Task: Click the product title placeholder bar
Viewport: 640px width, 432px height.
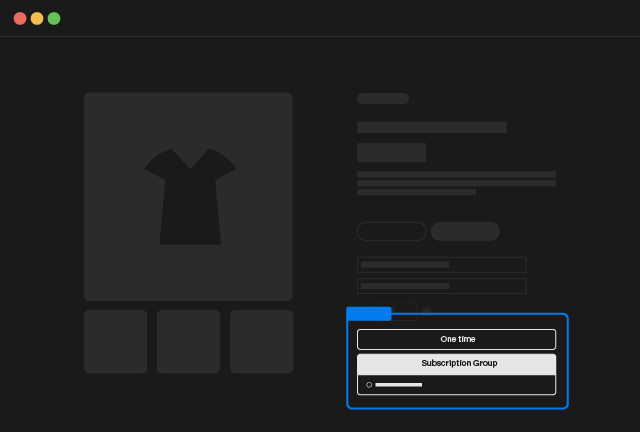Action: 431,127
